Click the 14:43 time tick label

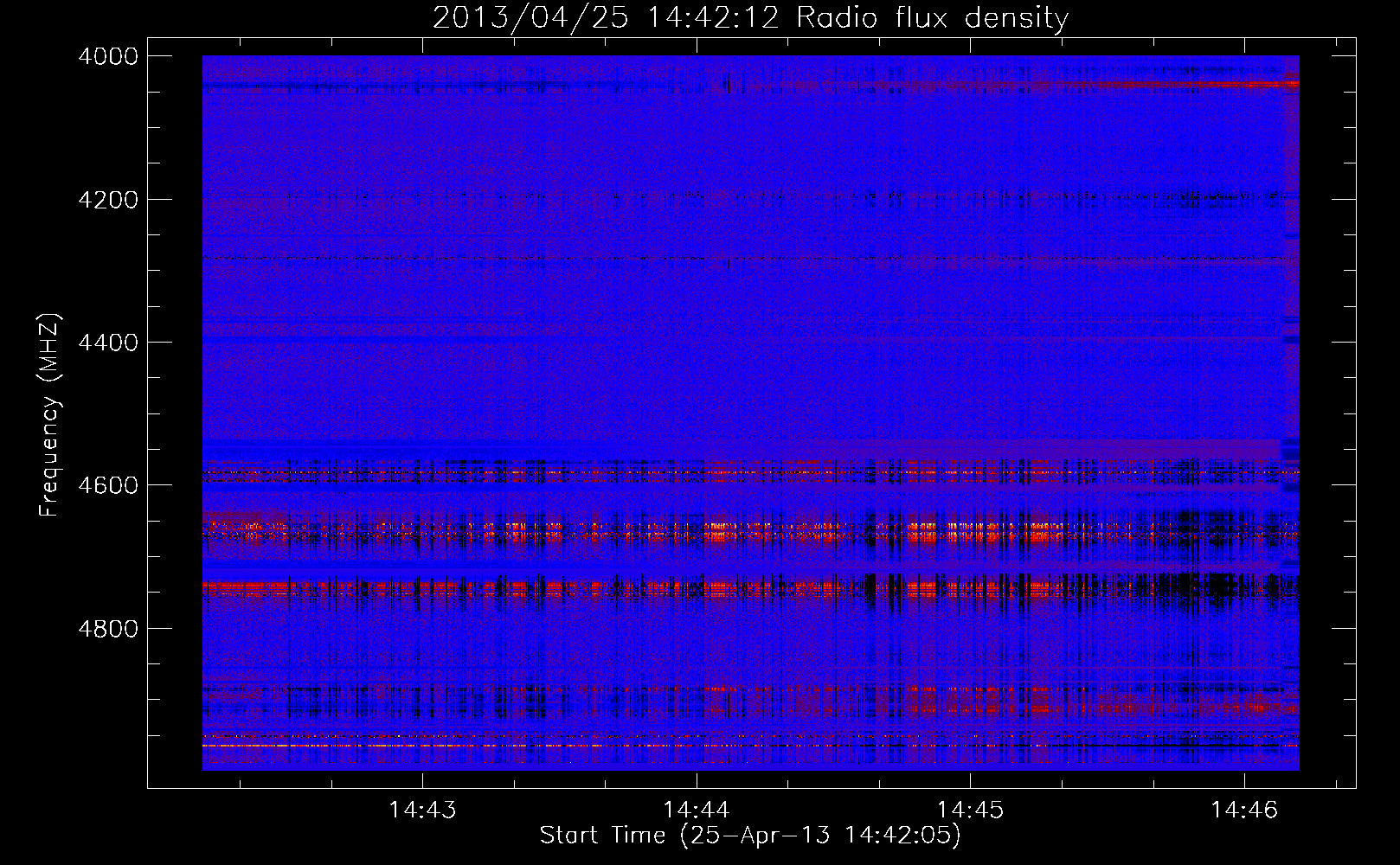point(422,811)
